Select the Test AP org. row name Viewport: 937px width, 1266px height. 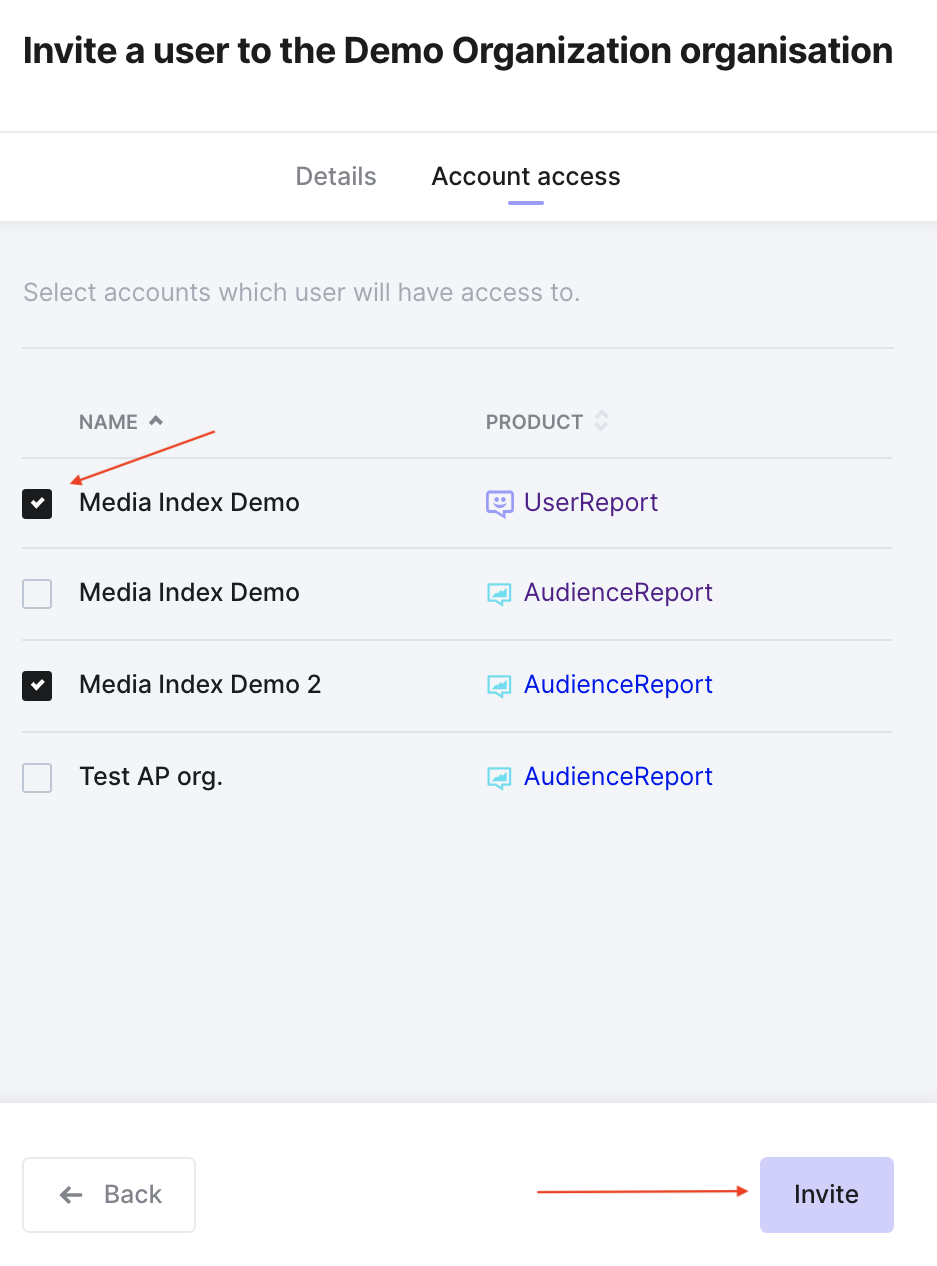coord(151,776)
